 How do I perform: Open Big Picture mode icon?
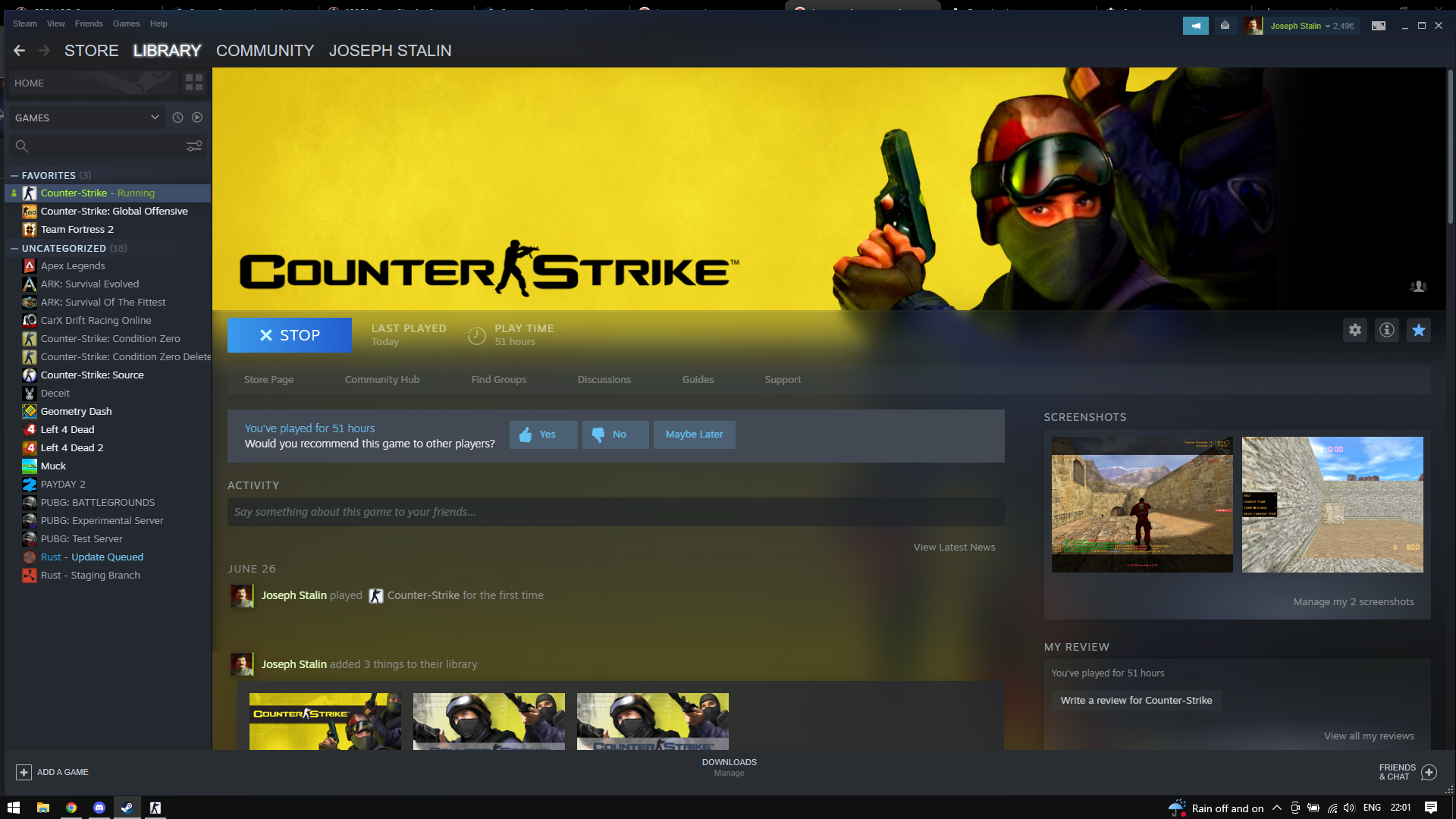point(1379,26)
